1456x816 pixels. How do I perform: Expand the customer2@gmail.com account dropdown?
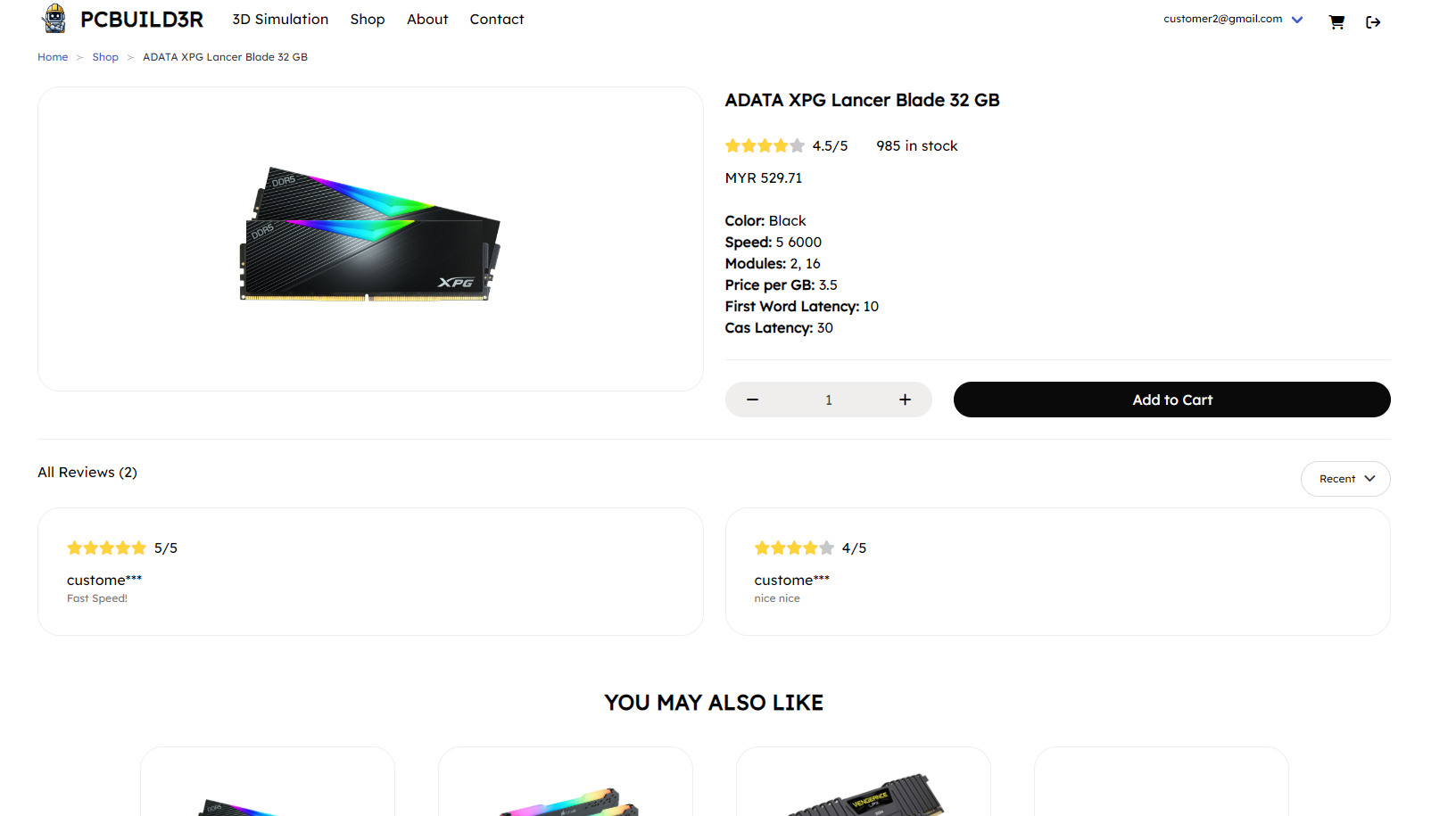pos(1297,20)
